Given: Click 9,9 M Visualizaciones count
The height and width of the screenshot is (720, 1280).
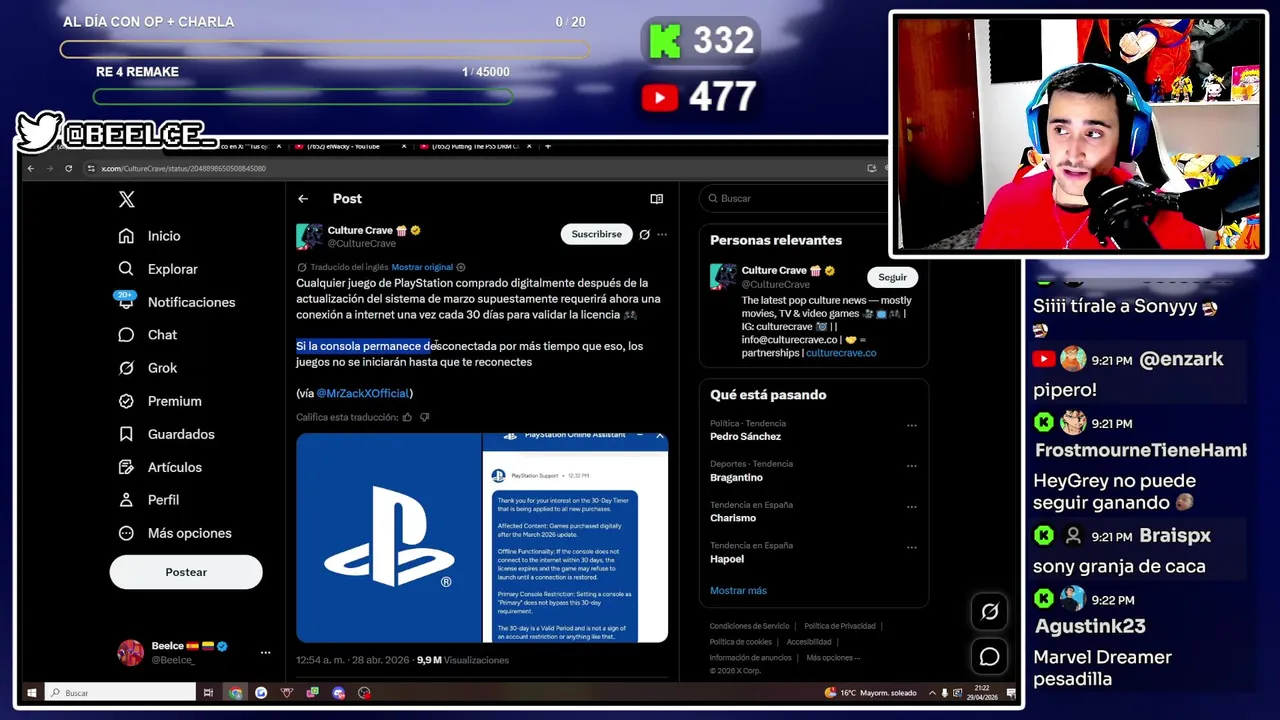Looking at the screenshot, I should pyautogui.click(x=463, y=660).
